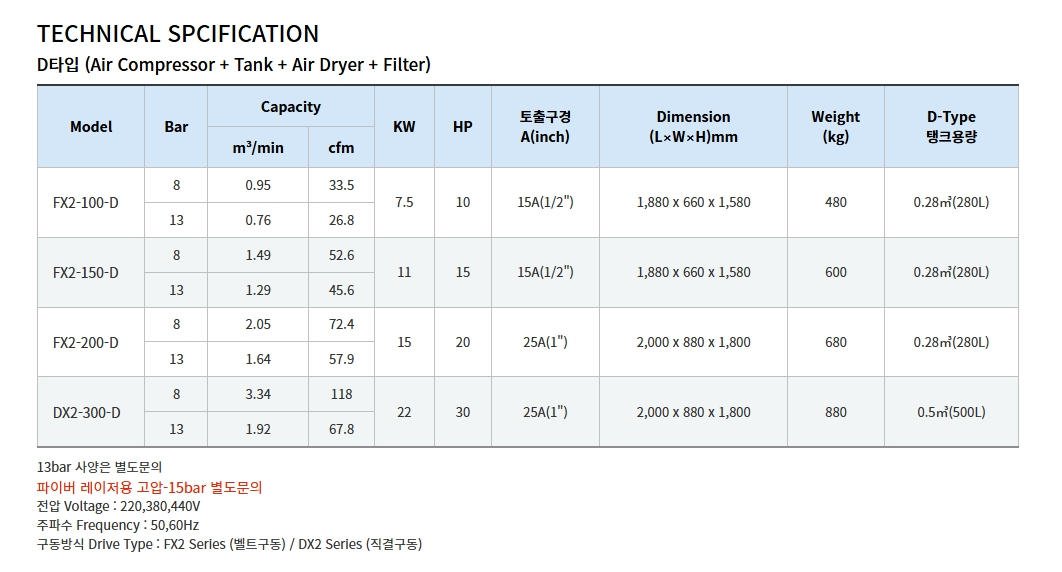The image size is (1062, 572).
Task: Click the 0.5㎥(500L) tank capacity cell
Action: coord(951,412)
